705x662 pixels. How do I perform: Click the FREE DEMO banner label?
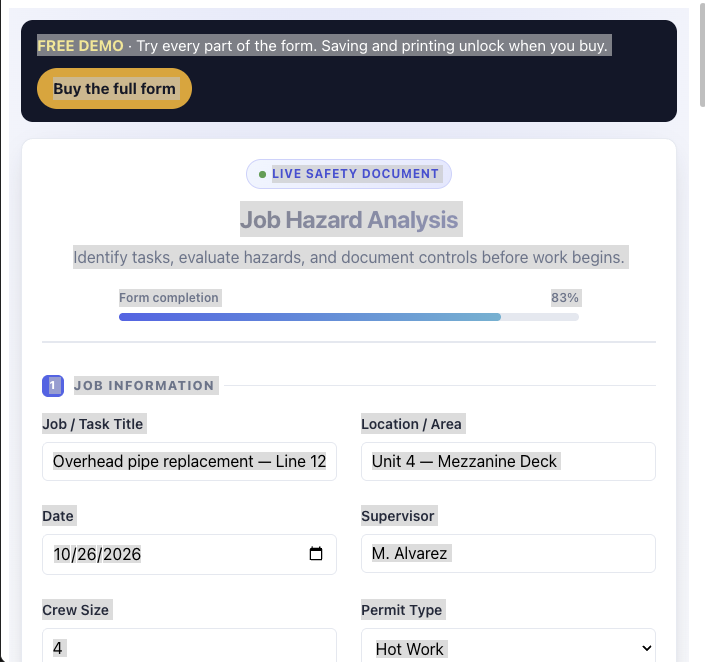click(80, 46)
